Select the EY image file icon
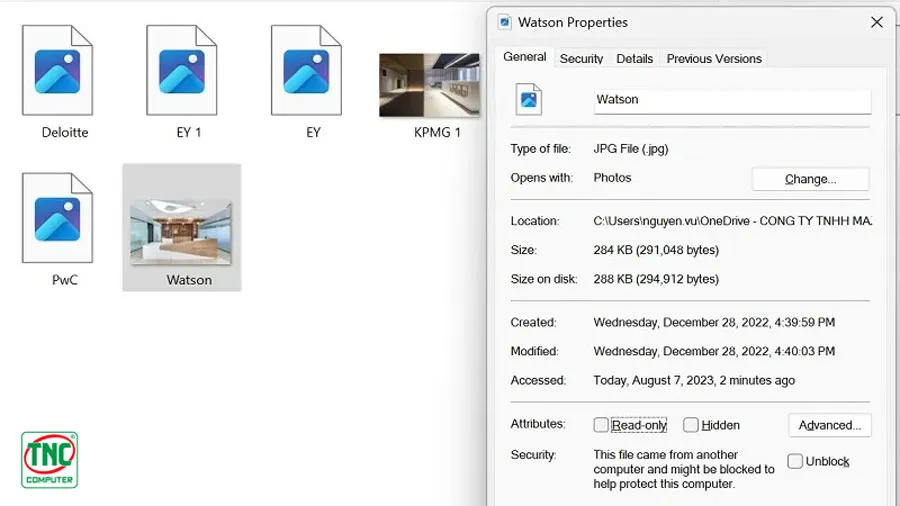Viewport: 900px width, 506px height. (x=306, y=70)
